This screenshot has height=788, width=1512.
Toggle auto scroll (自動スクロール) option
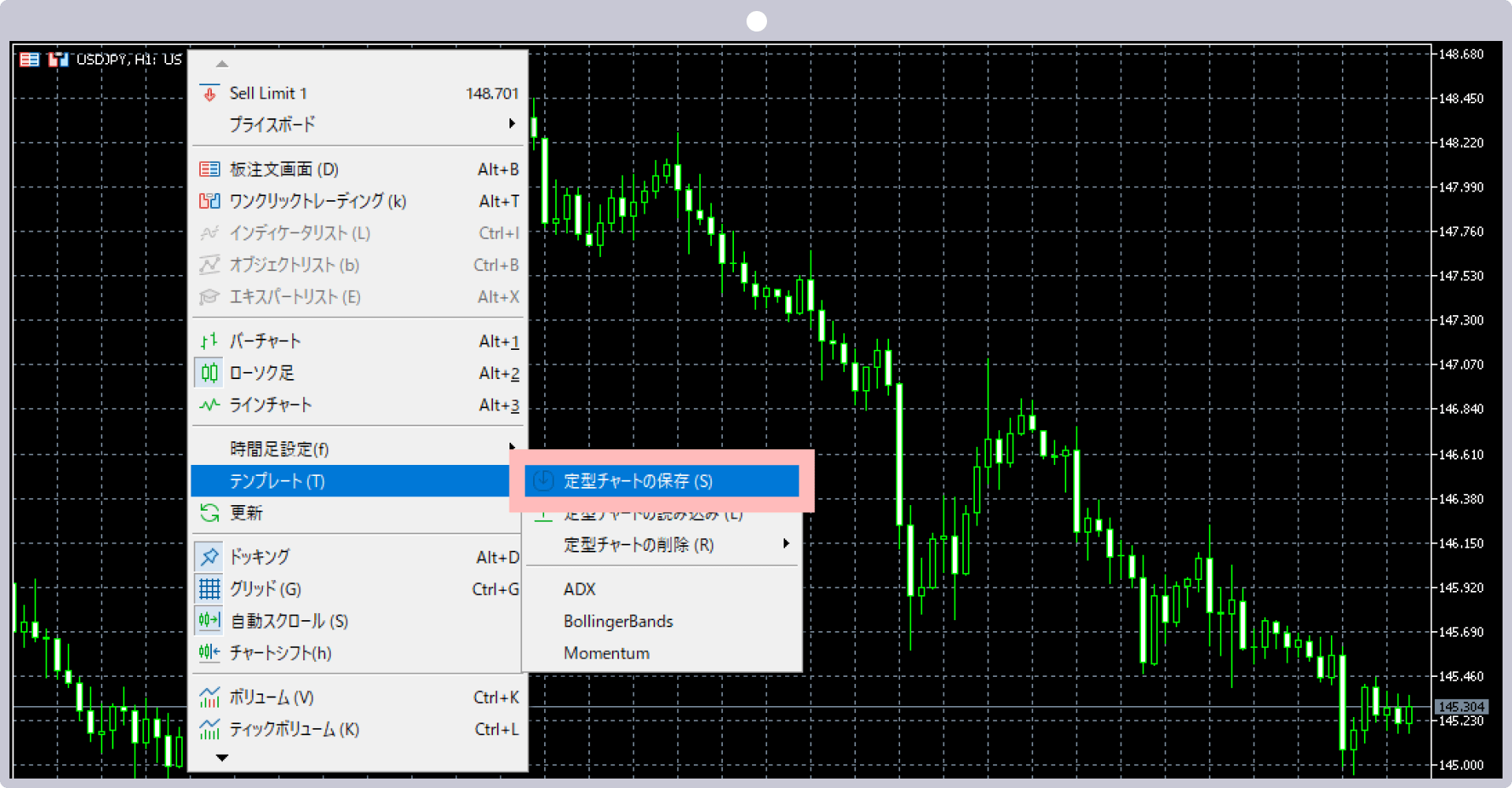point(209,621)
